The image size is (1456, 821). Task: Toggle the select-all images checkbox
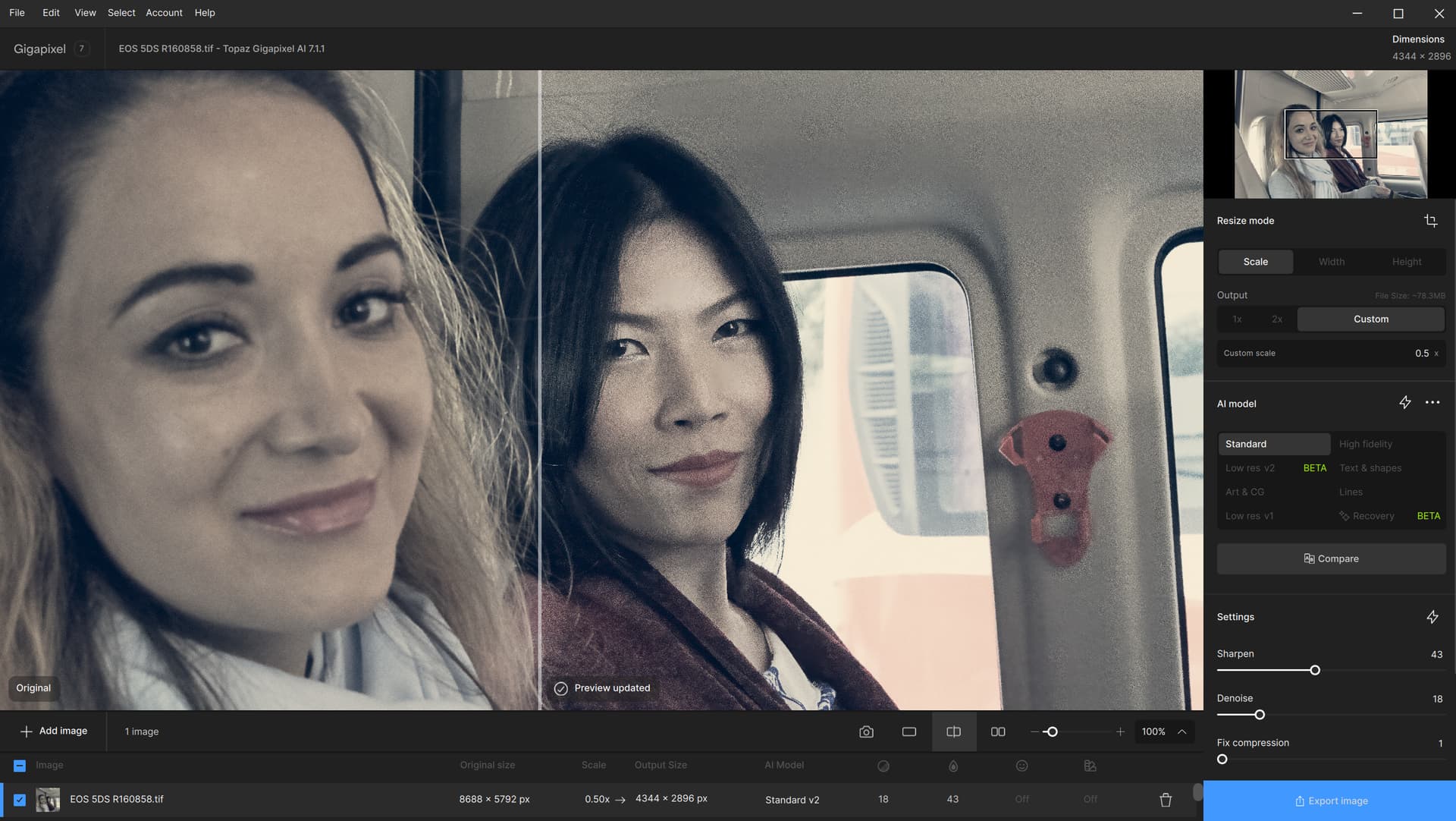[20, 765]
